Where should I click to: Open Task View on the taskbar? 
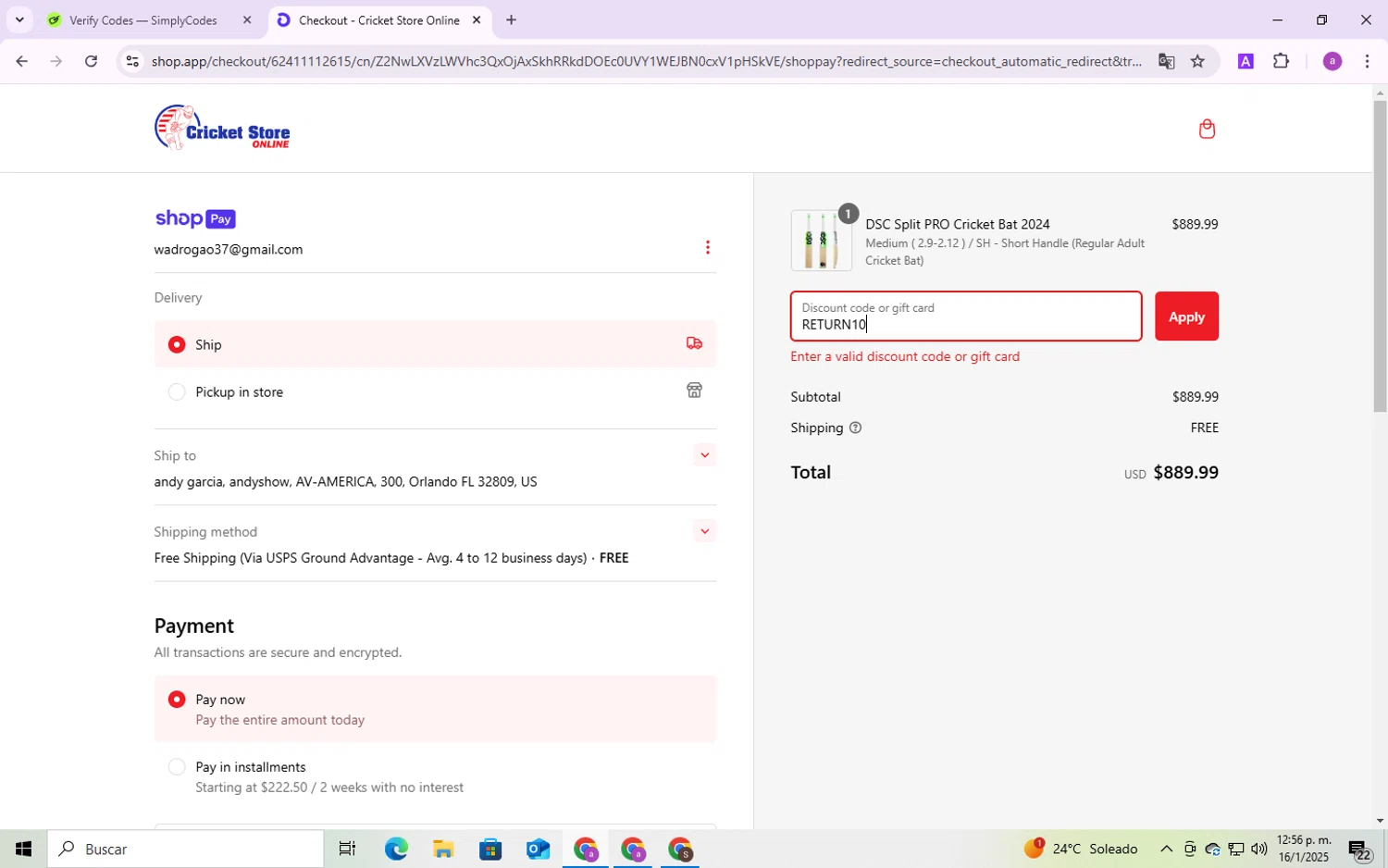coord(348,849)
